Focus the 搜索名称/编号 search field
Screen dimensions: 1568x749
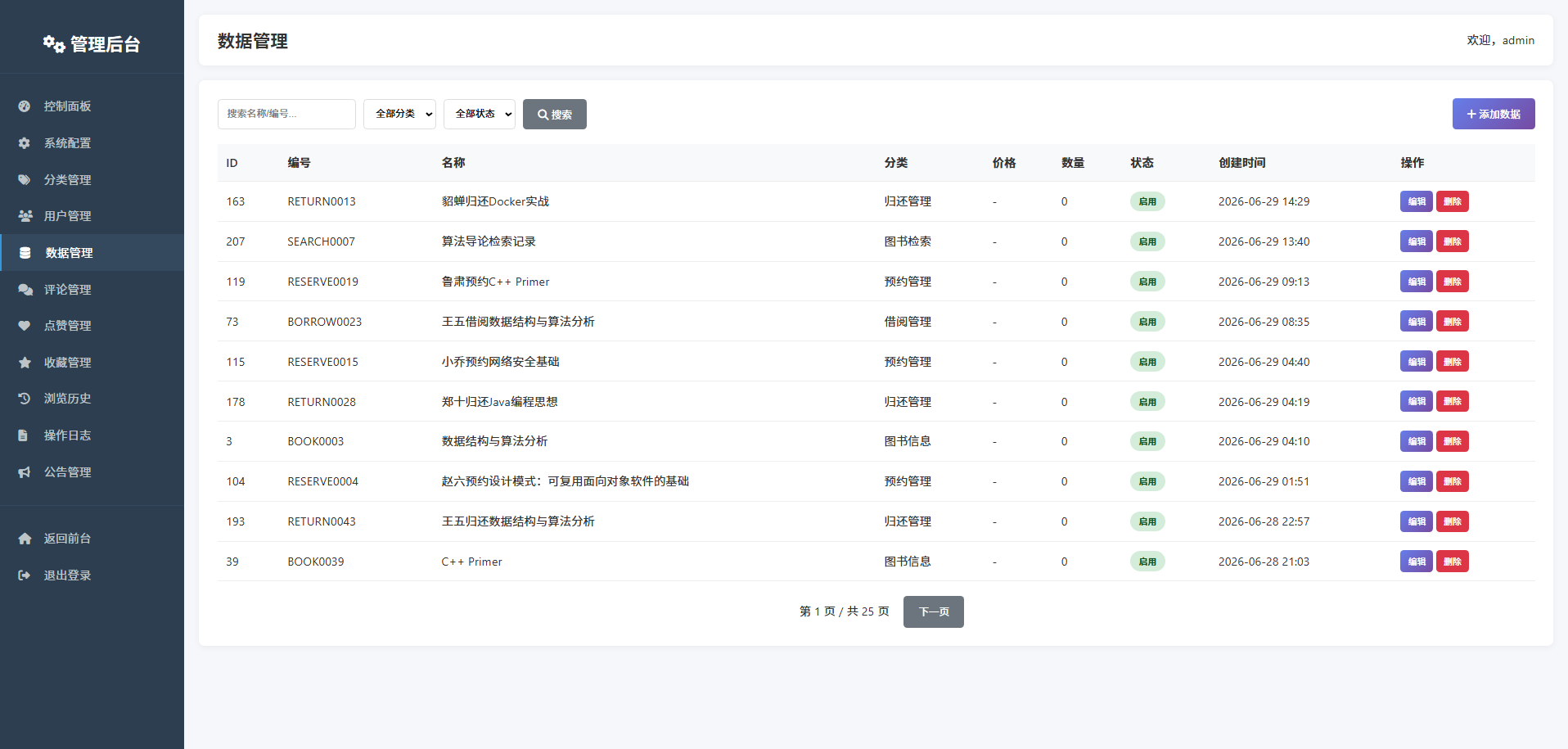[286, 114]
